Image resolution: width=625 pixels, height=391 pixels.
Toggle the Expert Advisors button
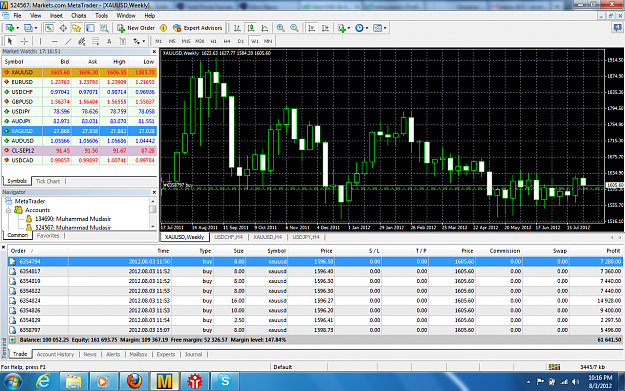(x=198, y=28)
